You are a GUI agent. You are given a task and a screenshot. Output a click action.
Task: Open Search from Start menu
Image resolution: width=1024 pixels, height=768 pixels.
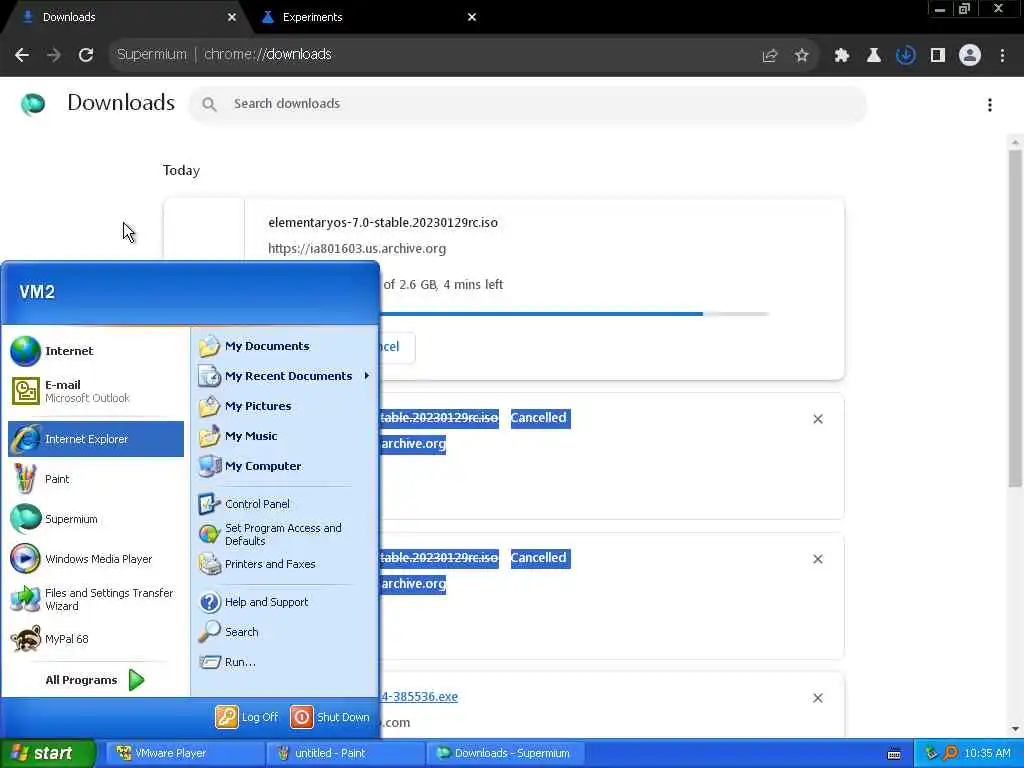pos(284,632)
